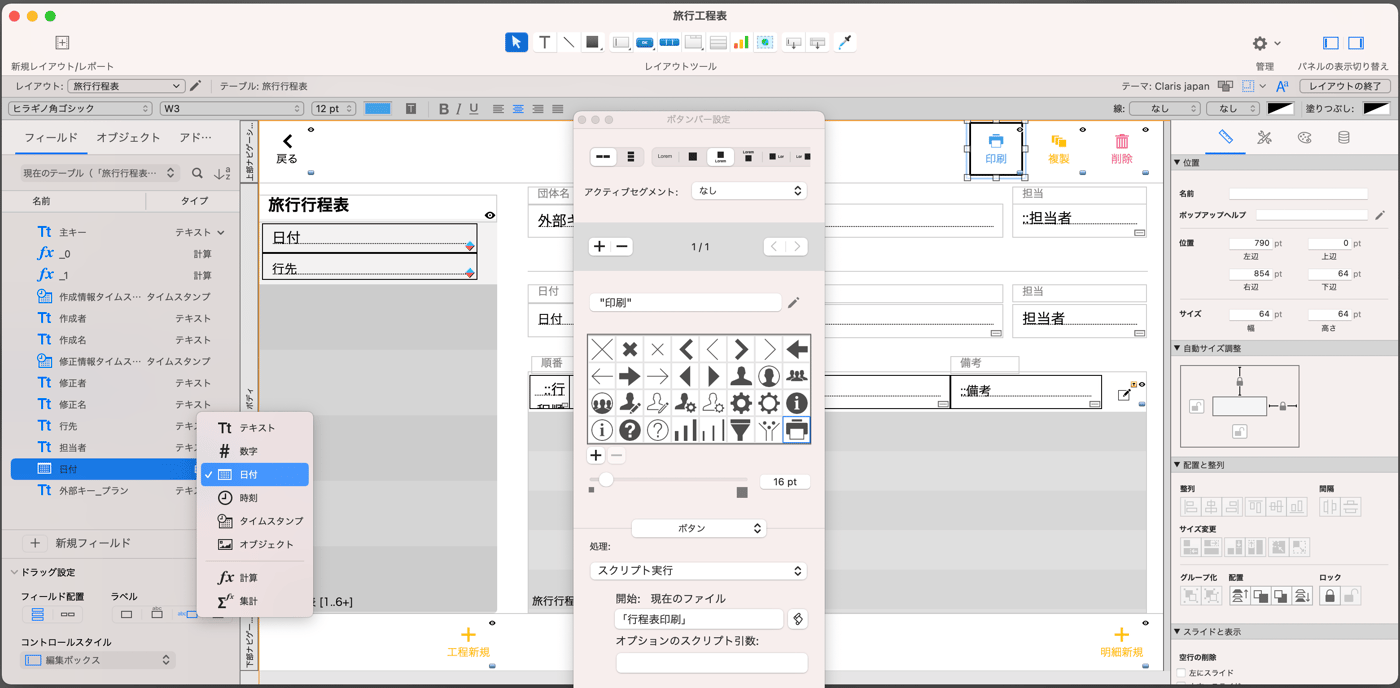This screenshot has height=688, width=1400.
Task: Select 計算 in field type menu
Action: coord(255,578)
